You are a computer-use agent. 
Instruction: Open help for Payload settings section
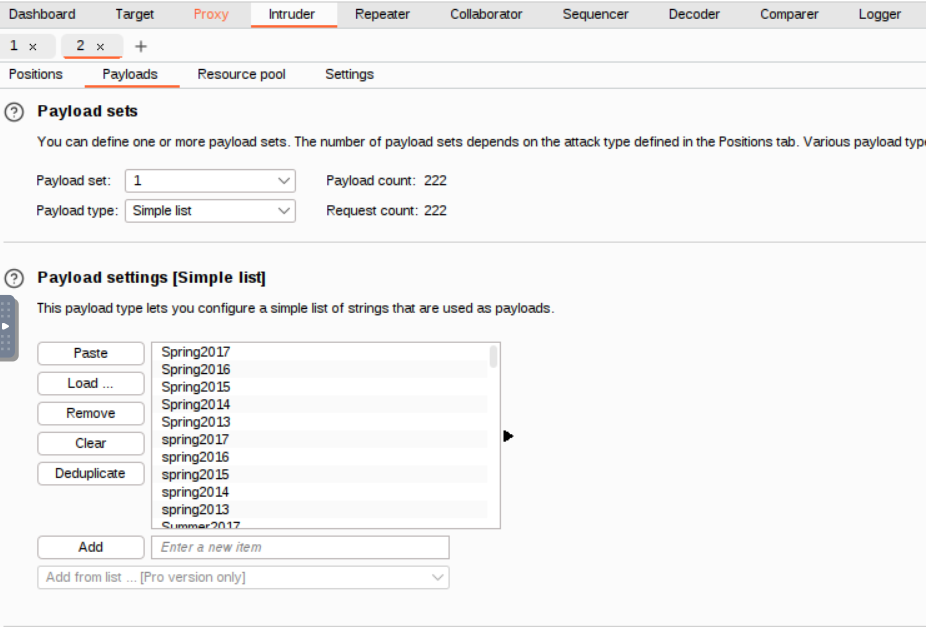(14, 278)
